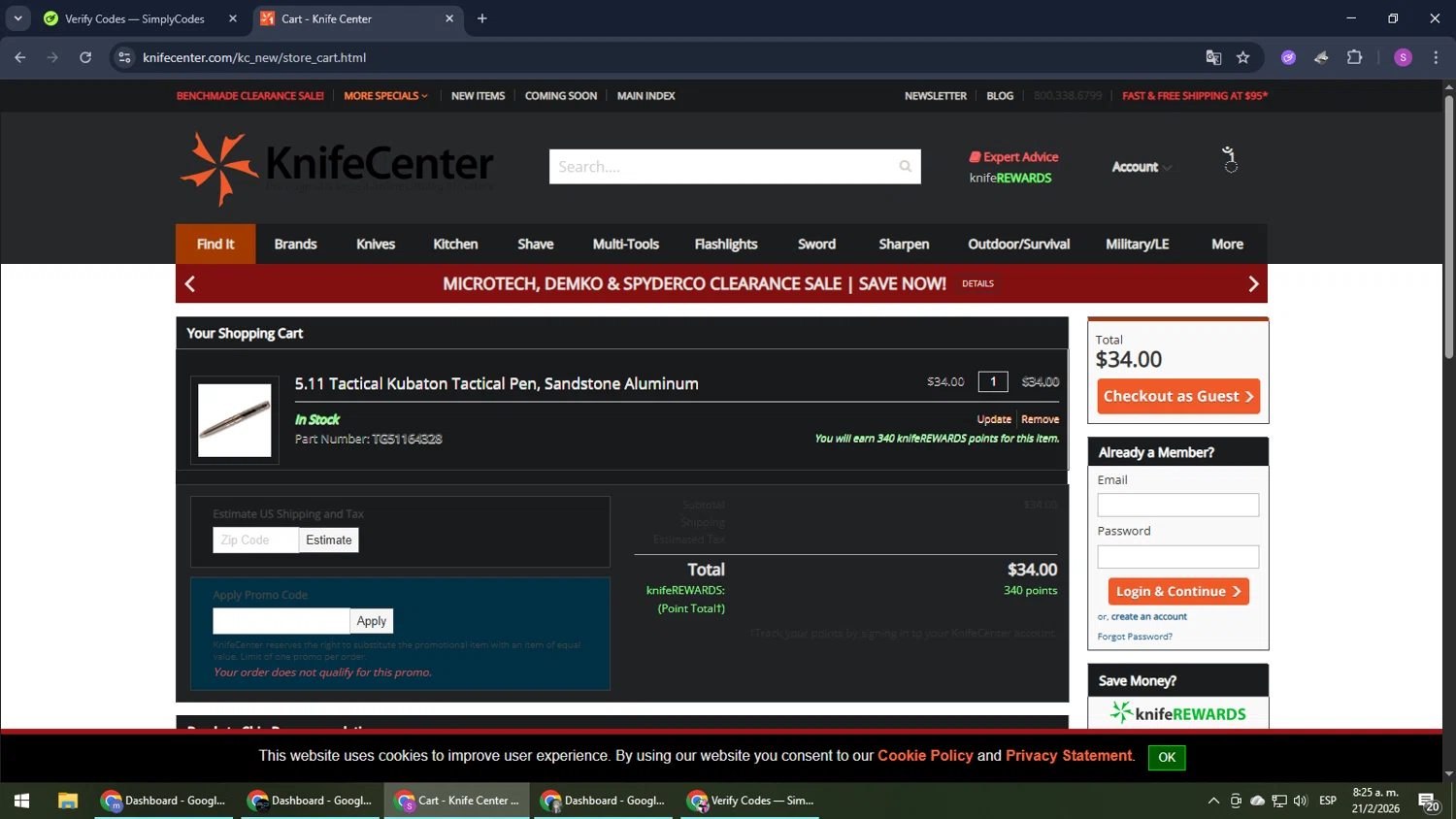1456x819 pixels.
Task: Reload the current page
Action: coord(85,57)
